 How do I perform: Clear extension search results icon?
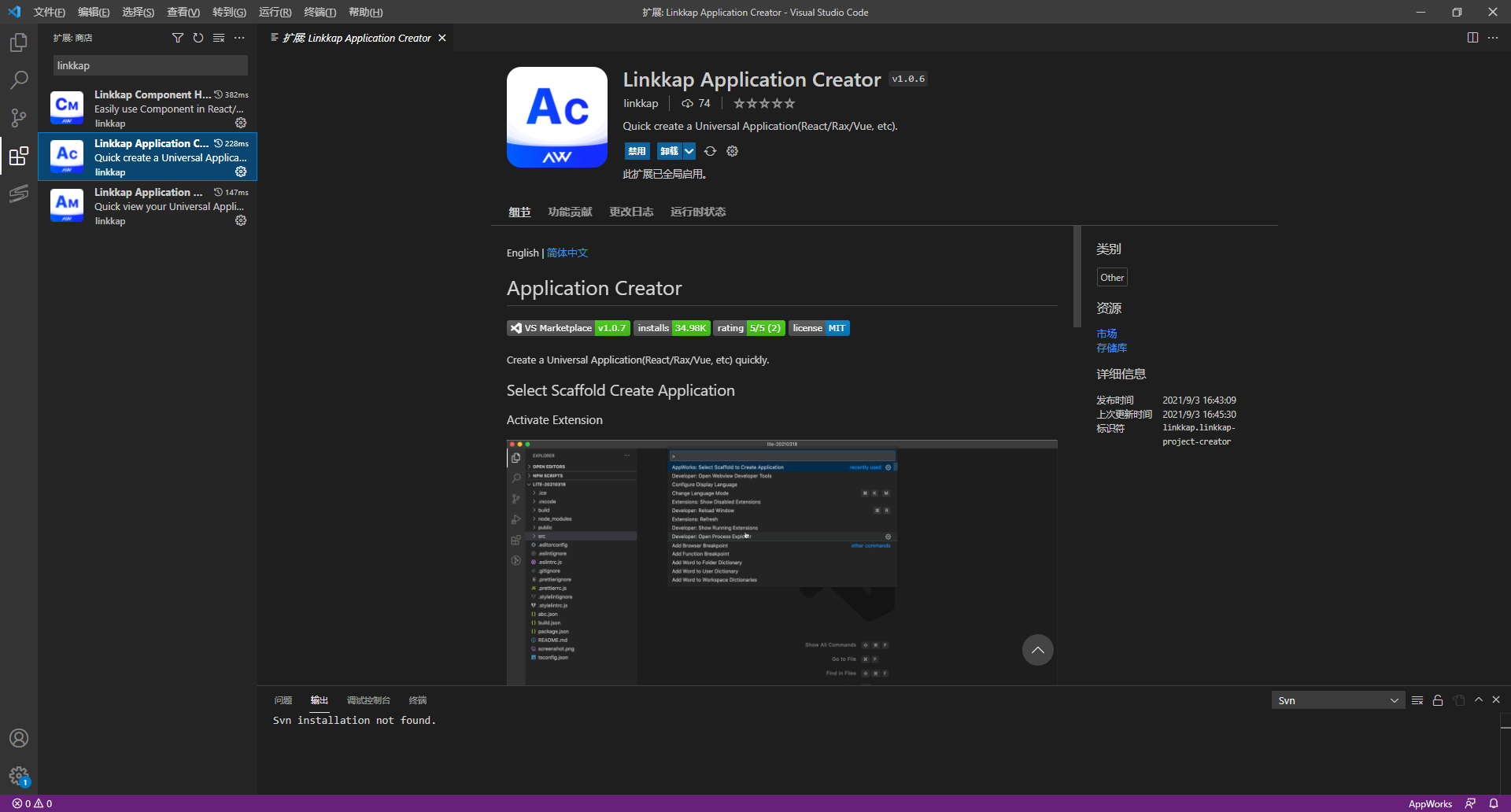click(219, 38)
